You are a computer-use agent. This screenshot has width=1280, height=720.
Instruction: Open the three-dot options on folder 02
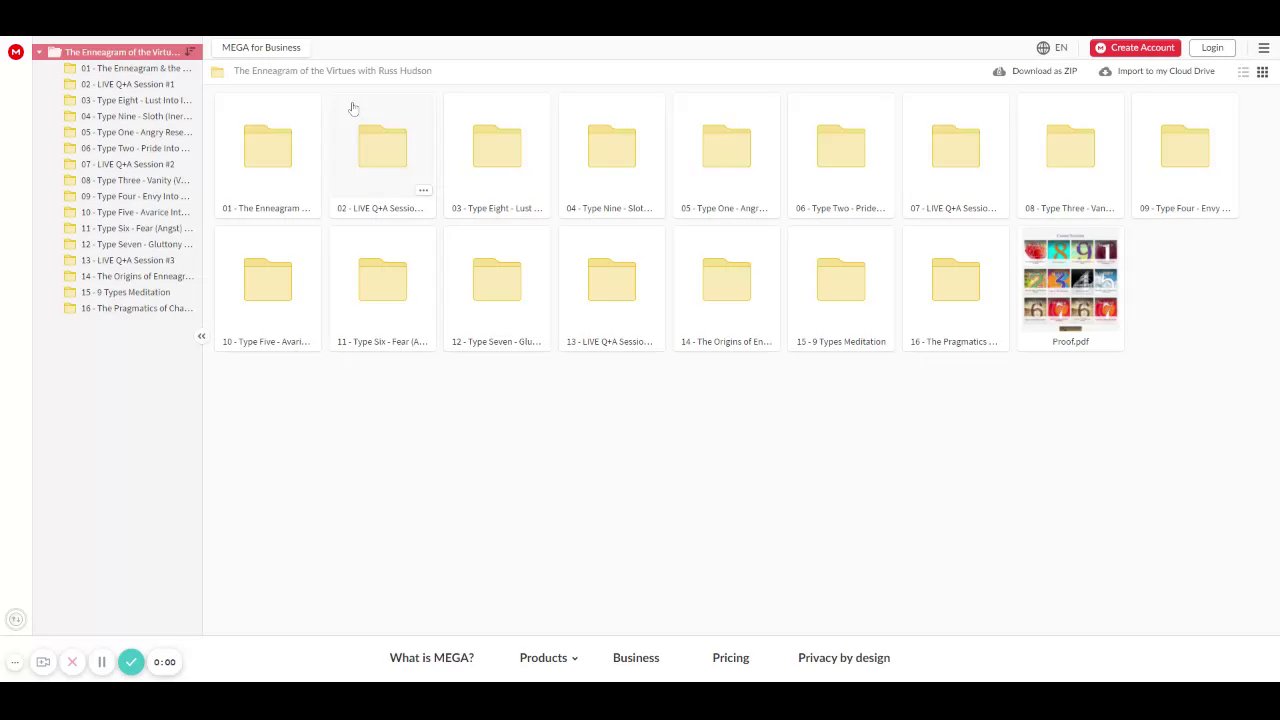point(423,190)
